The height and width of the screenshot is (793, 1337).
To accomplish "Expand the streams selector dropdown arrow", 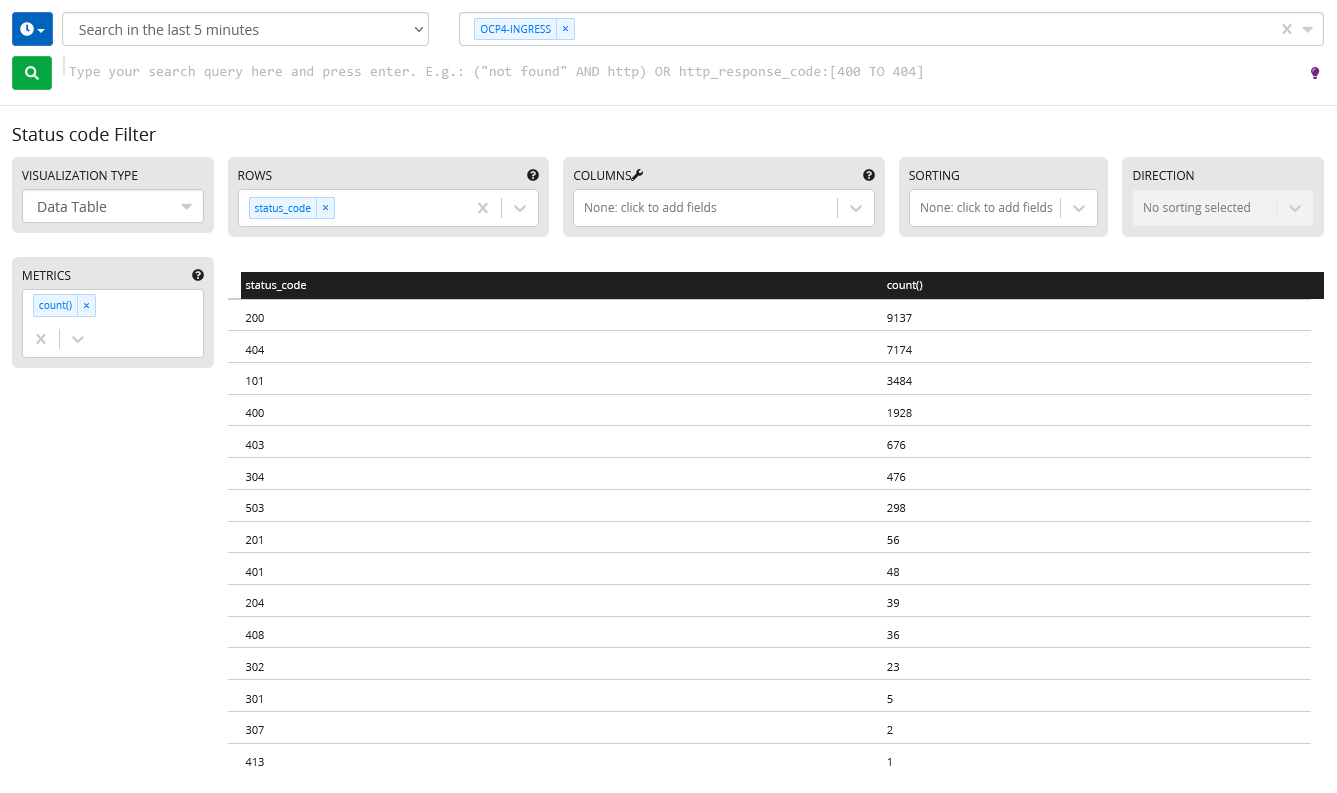I will pyautogui.click(x=1308, y=29).
